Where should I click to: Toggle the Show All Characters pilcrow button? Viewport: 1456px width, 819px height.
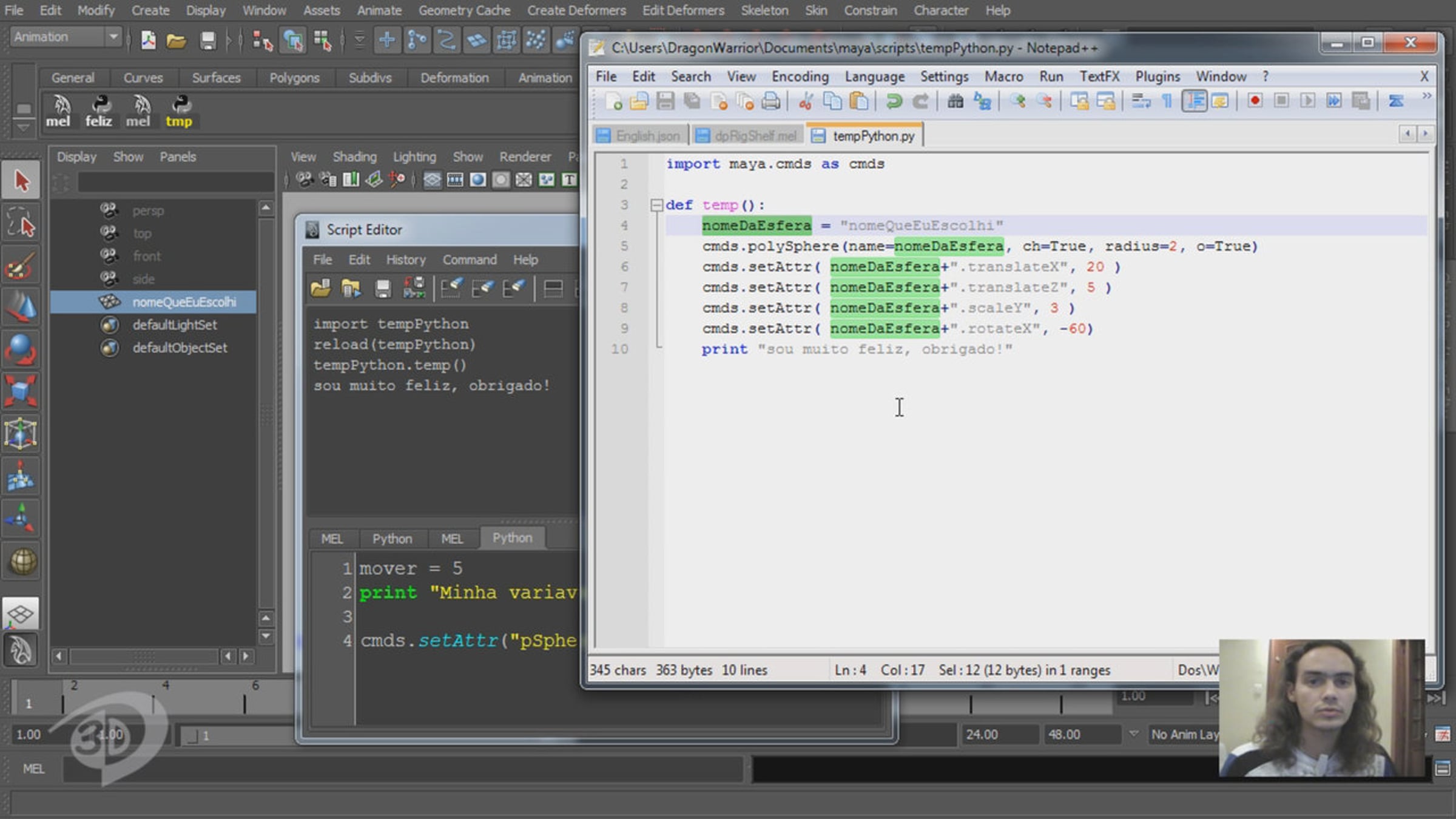coord(1167,101)
